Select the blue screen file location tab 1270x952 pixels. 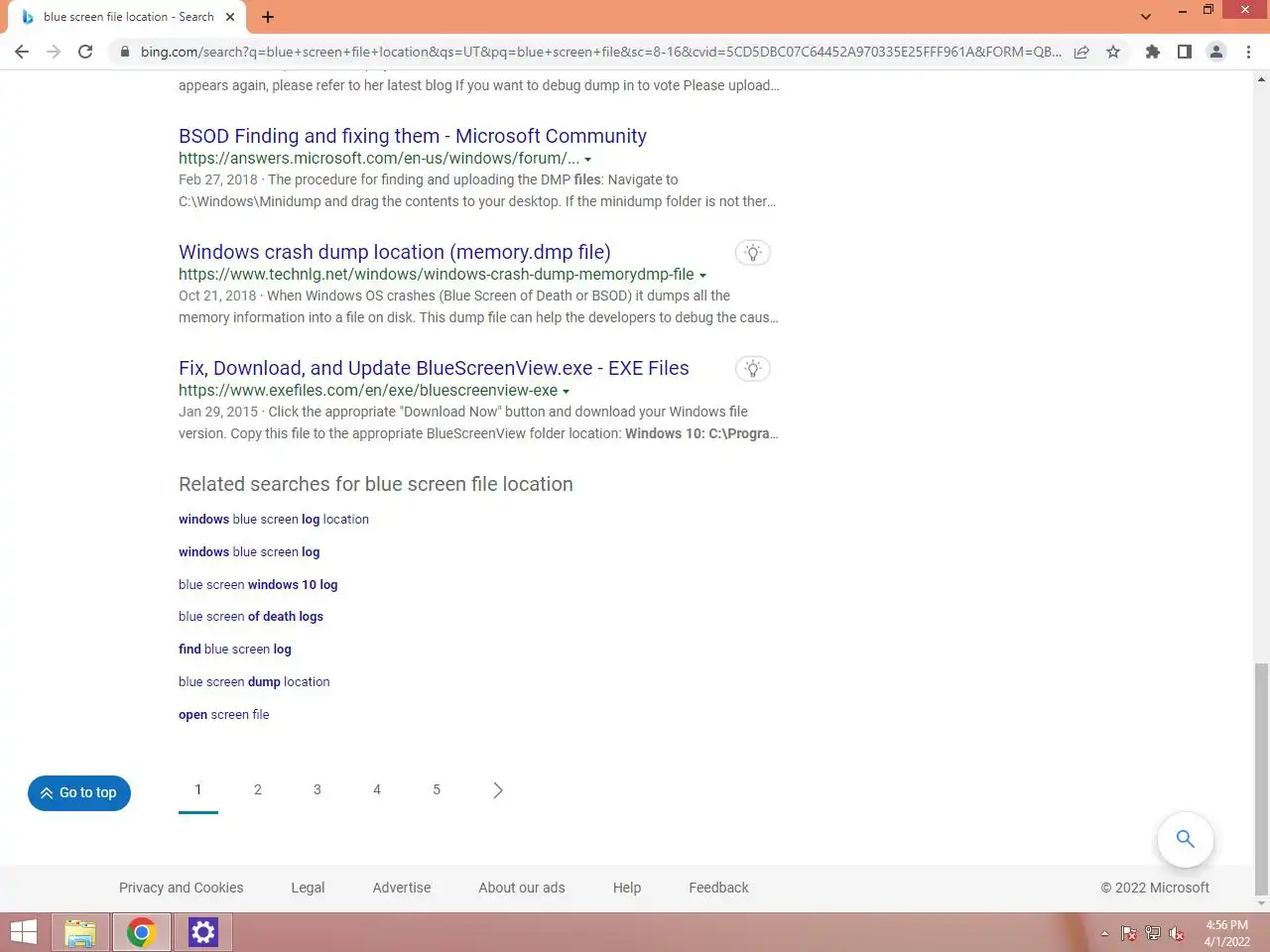coord(129,17)
